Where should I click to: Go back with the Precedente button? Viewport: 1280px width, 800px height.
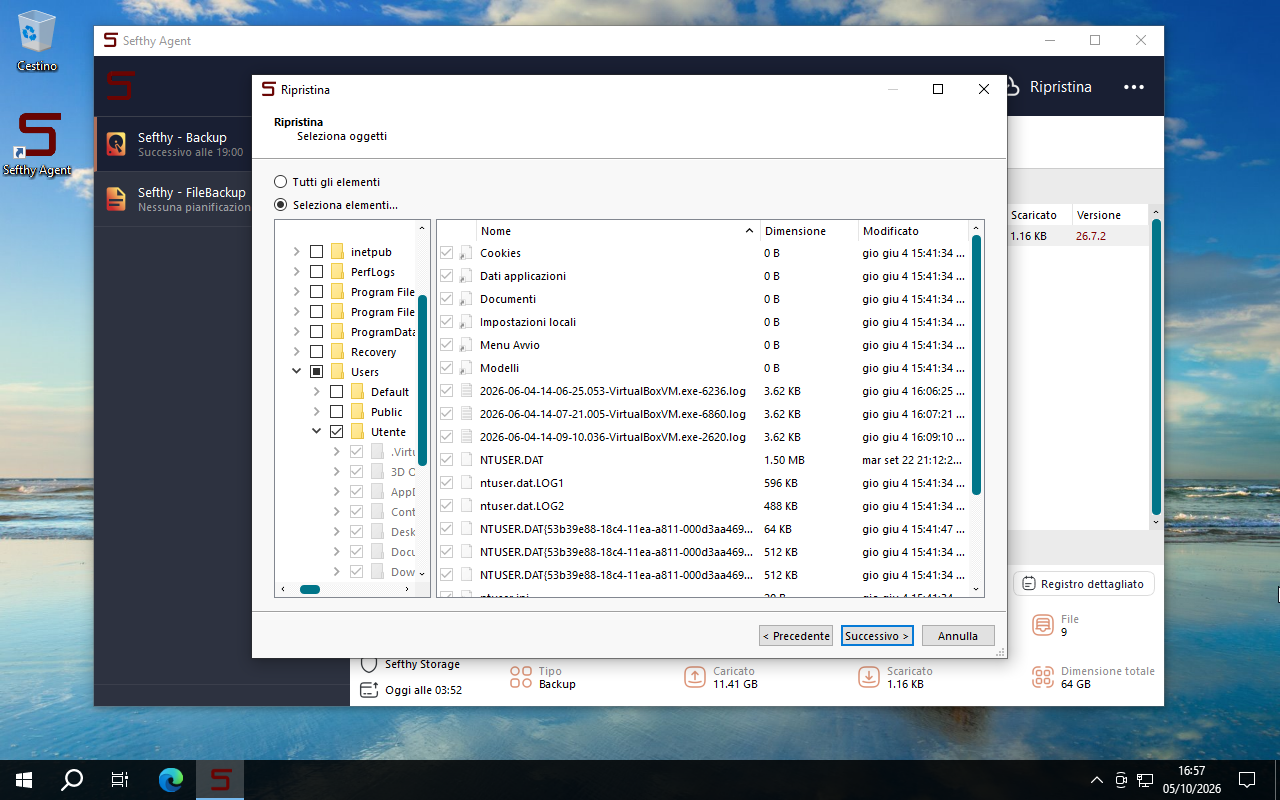(x=796, y=636)
